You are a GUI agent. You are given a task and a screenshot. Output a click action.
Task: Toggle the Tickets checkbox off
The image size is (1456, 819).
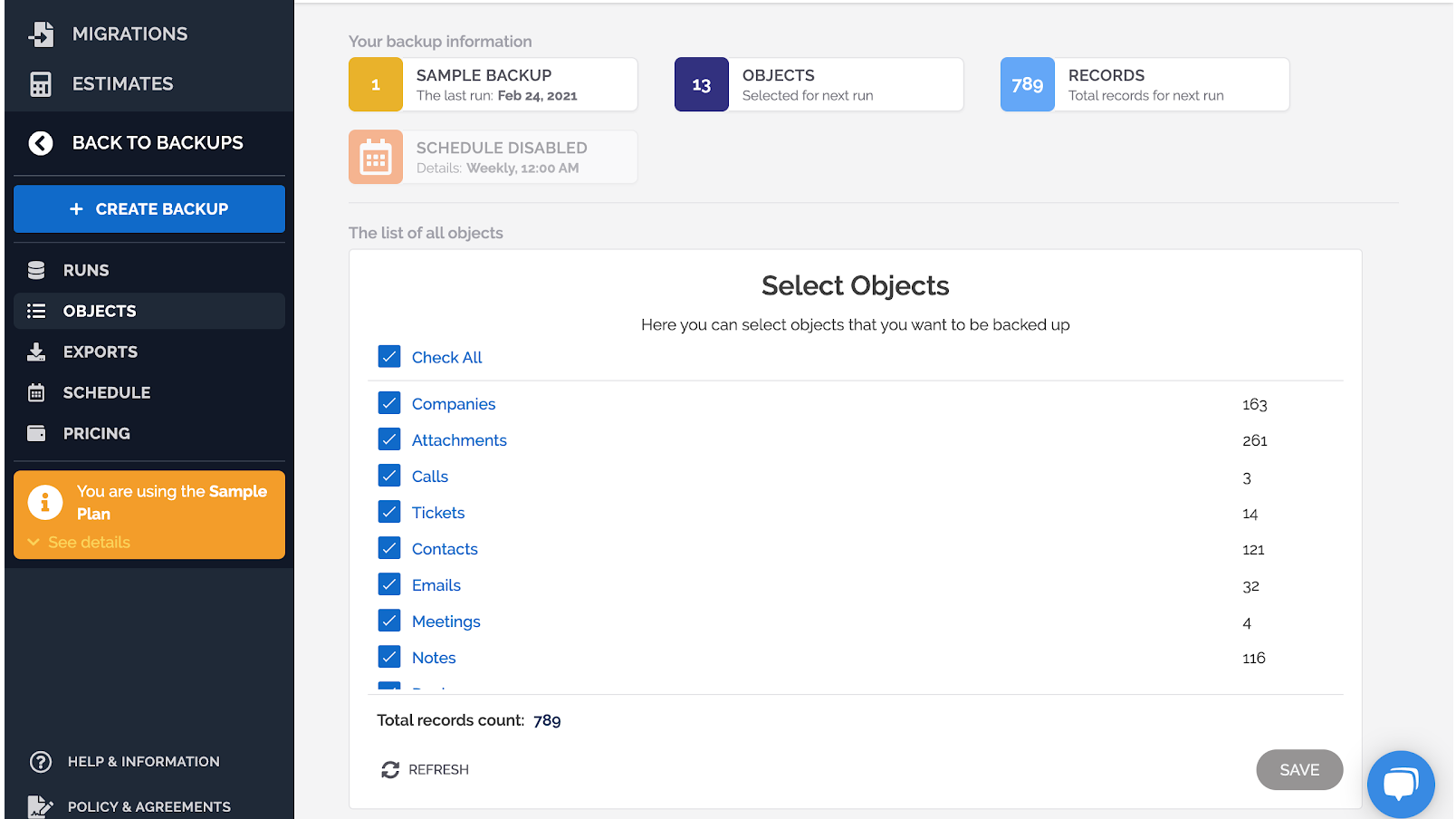point(389,513)
